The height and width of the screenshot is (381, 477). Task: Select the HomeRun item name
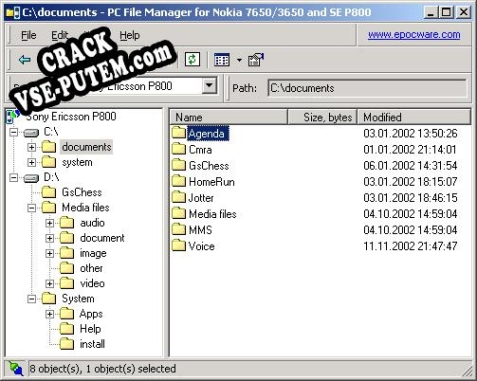(x=212, y=182)
